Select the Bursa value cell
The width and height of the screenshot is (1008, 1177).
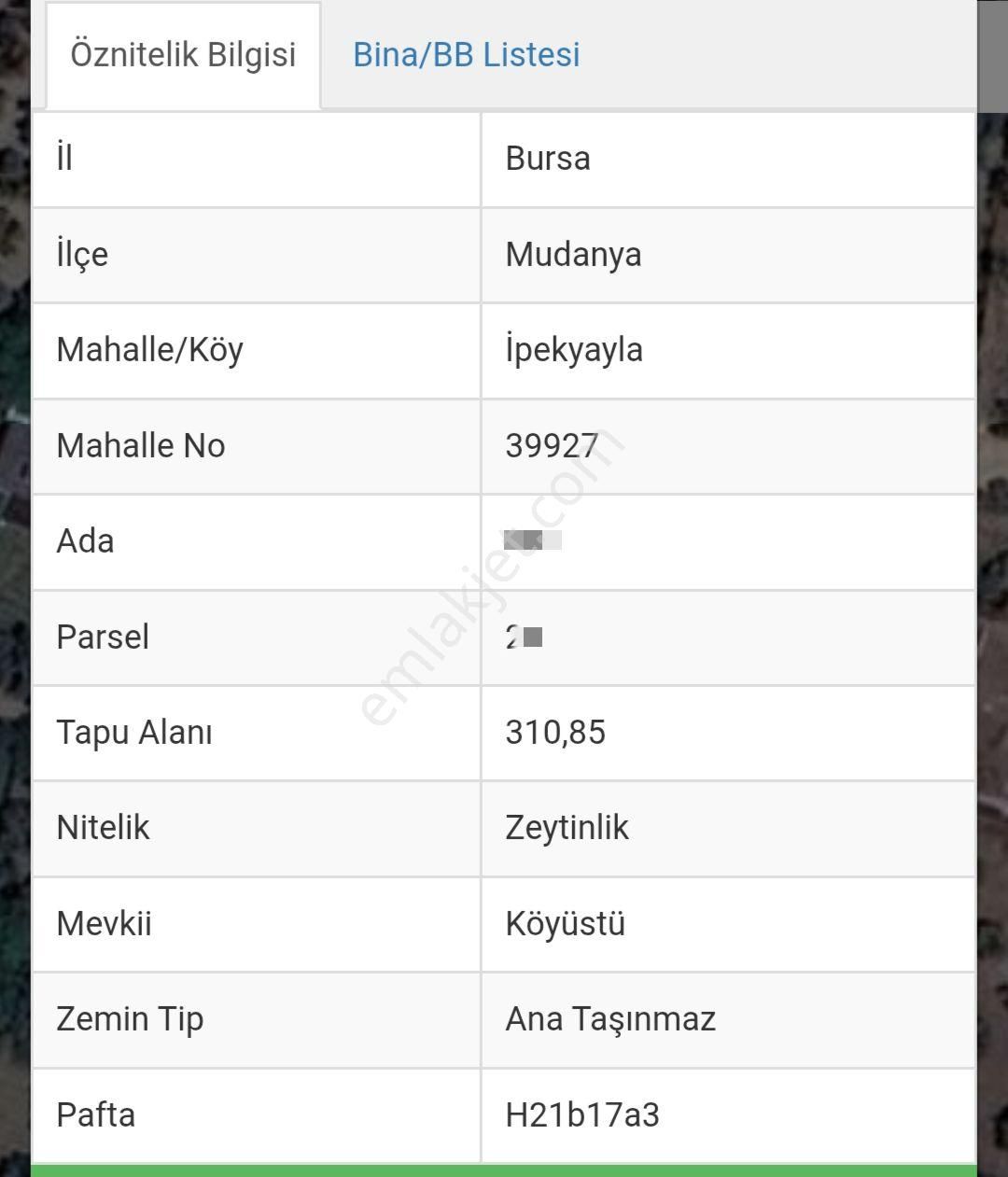tap(728, 160)
